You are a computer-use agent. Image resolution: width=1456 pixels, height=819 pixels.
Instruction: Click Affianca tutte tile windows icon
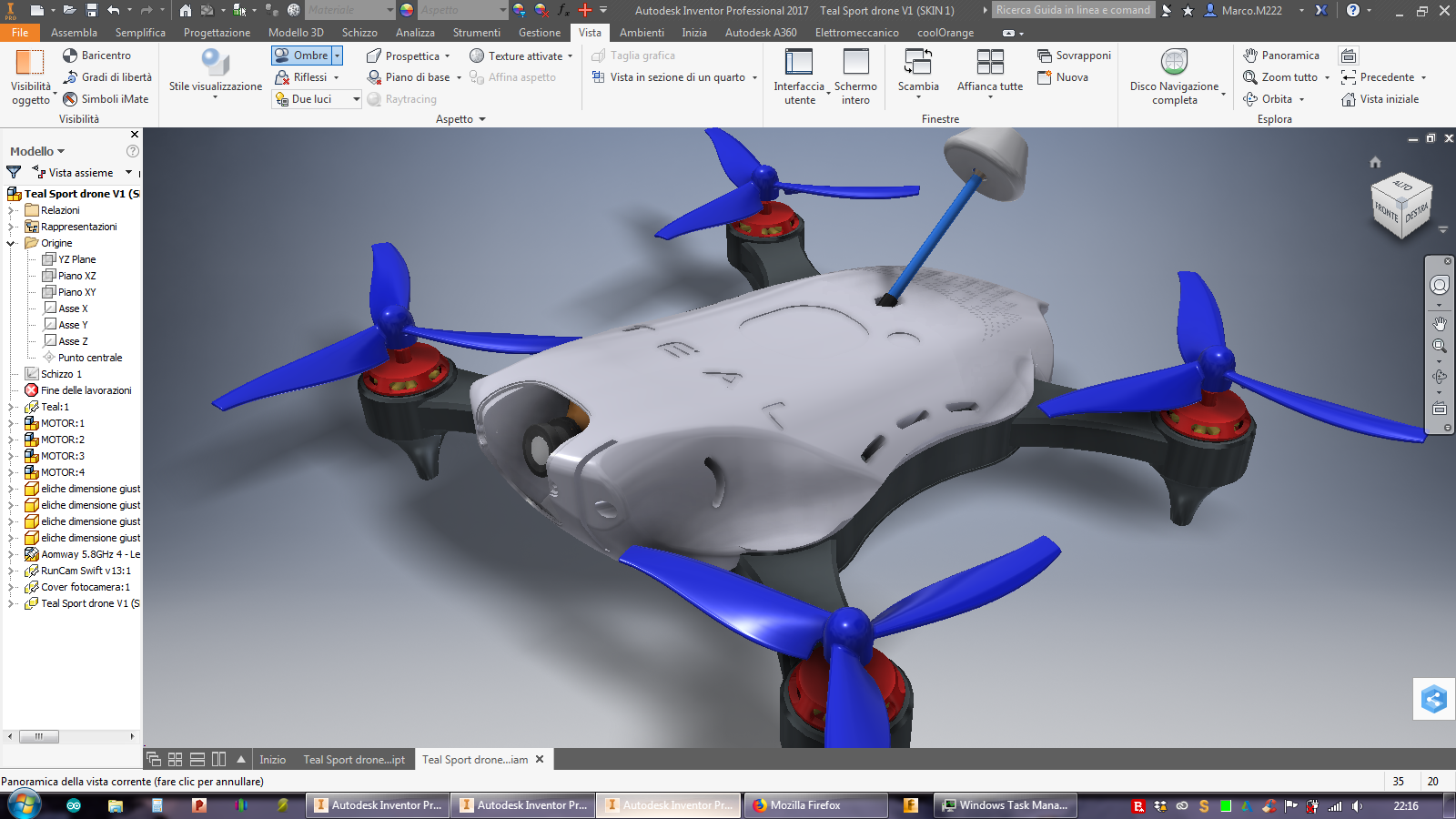pyautogui.click(x=990, y=62)
